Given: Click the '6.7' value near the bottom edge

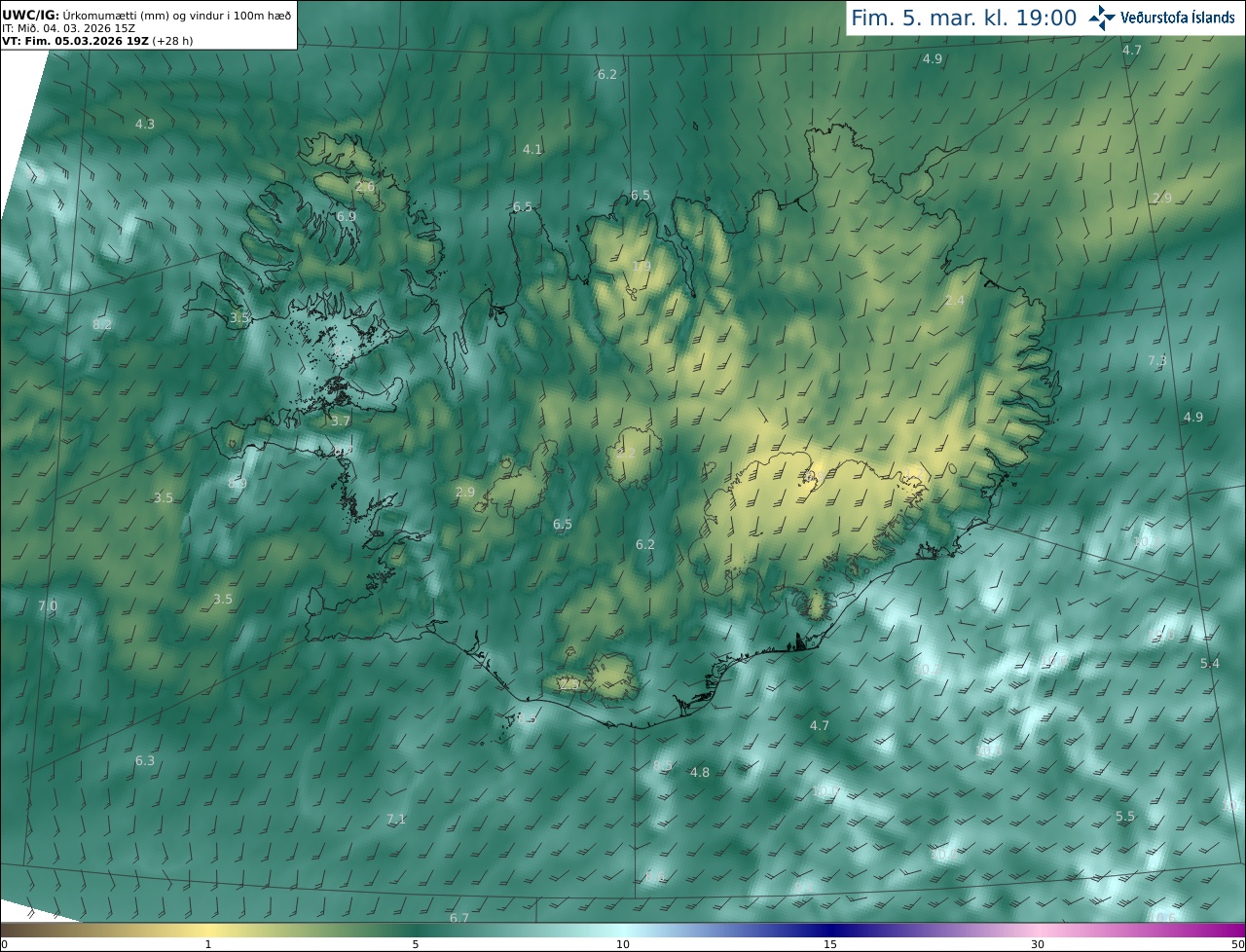Looking at the screenshot, I should pyautogui.click(x=459, y=918).
